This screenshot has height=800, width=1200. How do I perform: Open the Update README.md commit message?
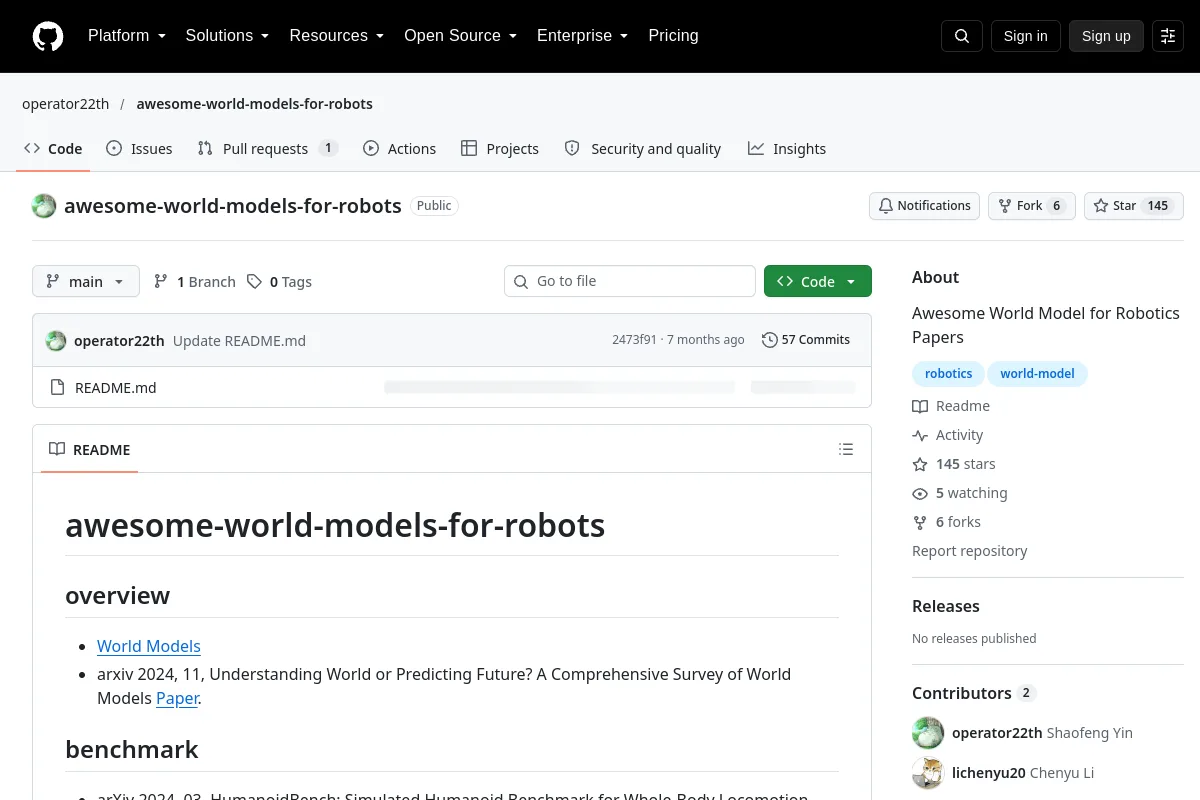(239, 341)
